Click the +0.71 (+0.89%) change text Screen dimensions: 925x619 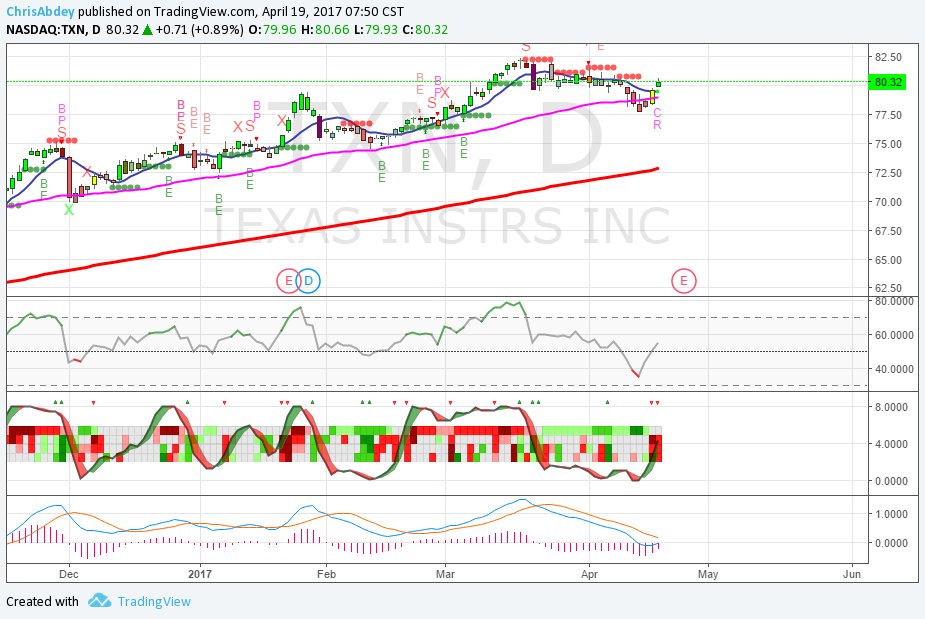pos(199,30)
